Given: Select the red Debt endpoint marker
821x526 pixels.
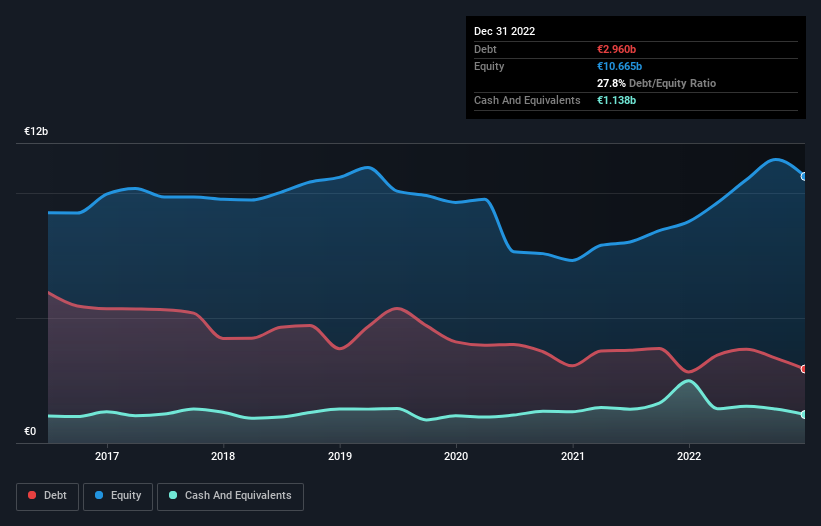Looking at the screenshot, I should [x=804, y=369].
